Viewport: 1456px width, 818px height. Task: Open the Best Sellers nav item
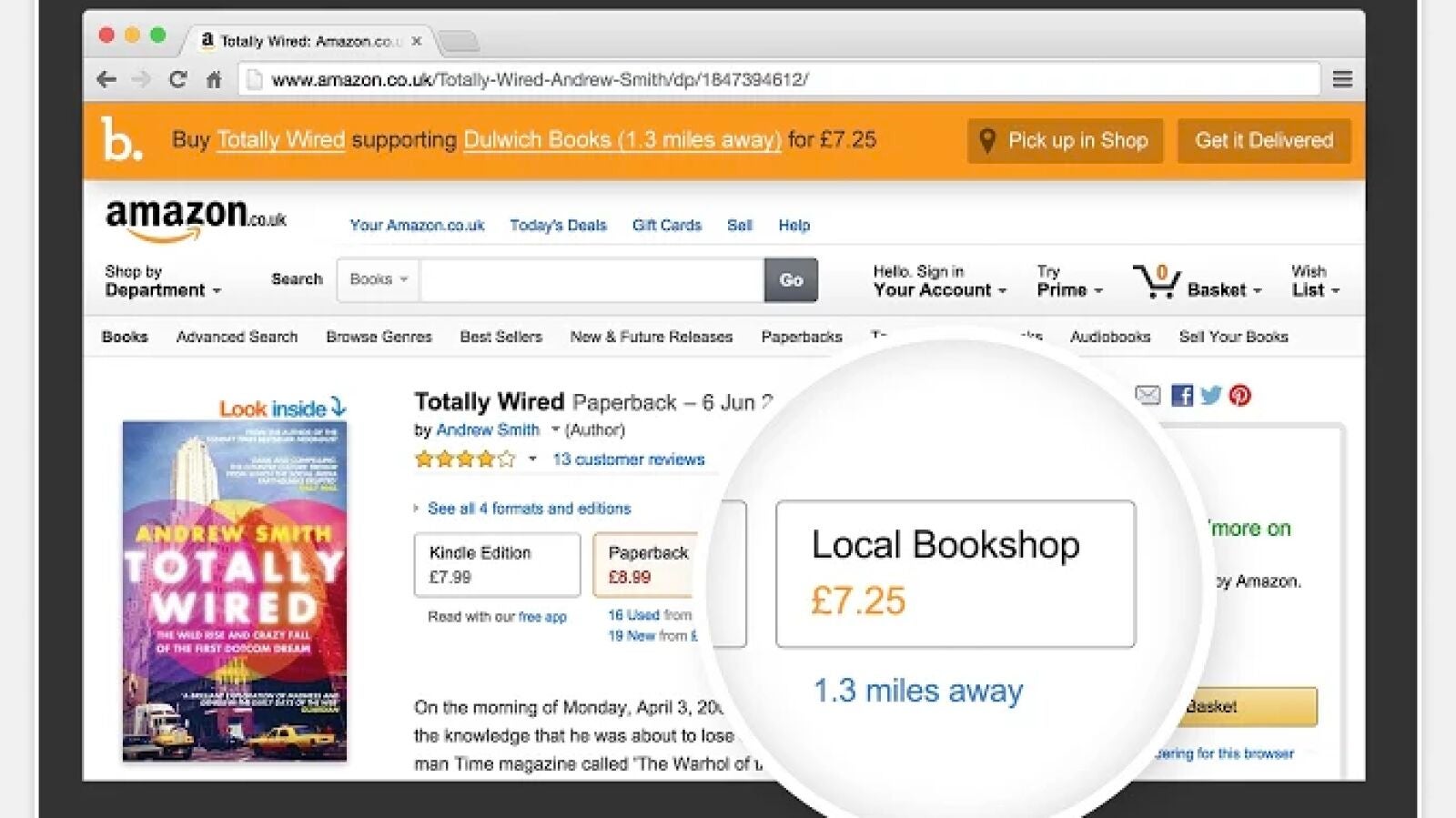[500, 337]
